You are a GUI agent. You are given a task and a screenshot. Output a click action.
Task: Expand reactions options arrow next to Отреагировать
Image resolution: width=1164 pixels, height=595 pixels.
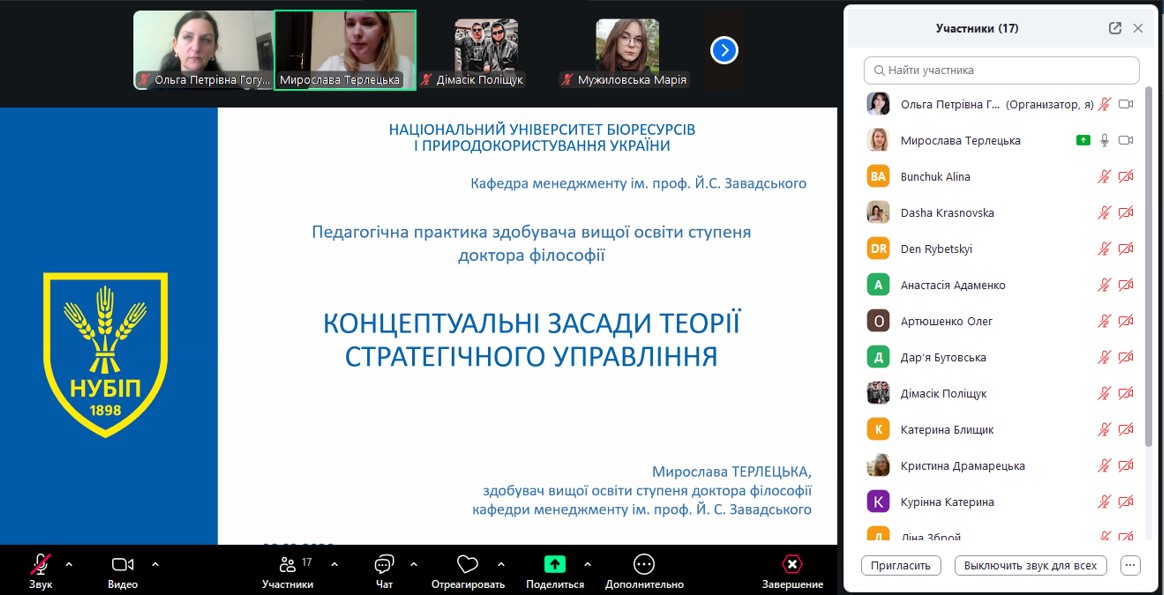coord(501,564)
